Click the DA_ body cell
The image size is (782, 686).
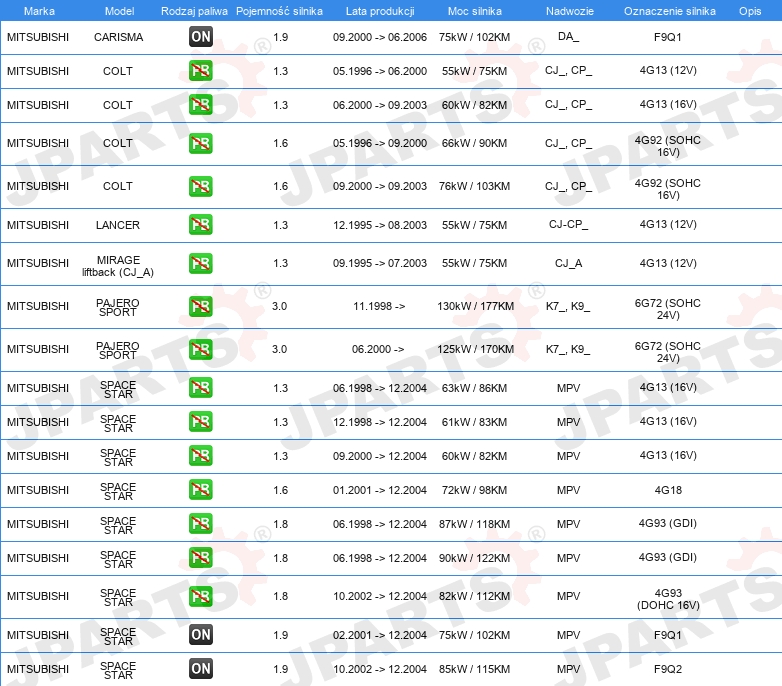coord(569,37)
